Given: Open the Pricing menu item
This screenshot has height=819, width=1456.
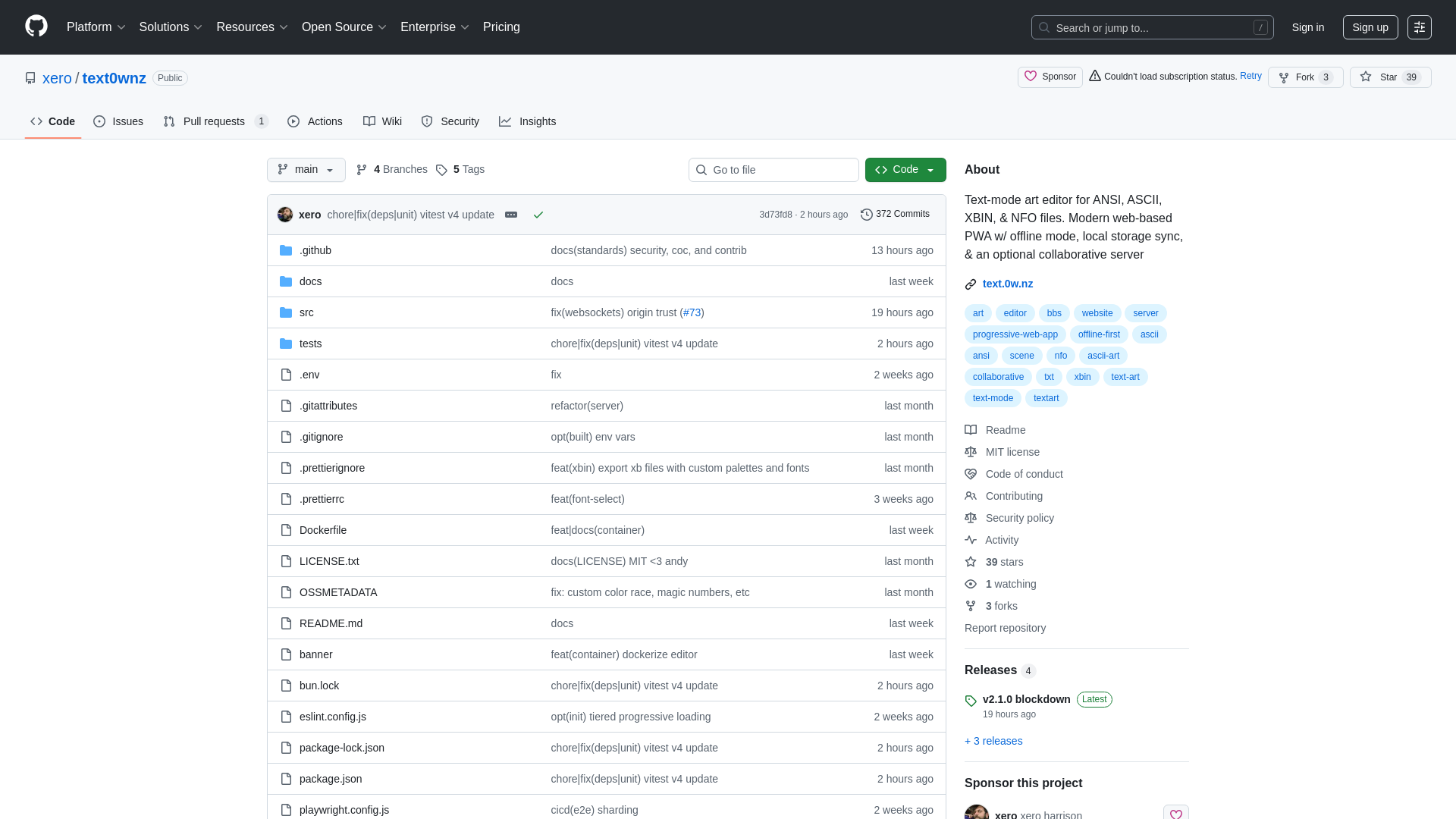Looking at the screenshot, I should pyautogui.click(x=501, y=27).
